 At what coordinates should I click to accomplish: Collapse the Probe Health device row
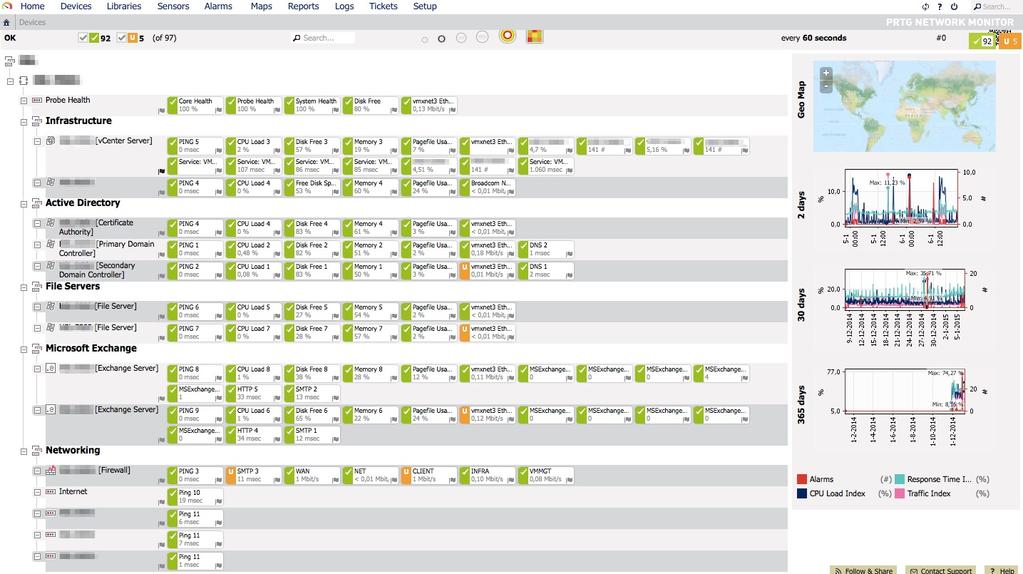click(23, 101)
